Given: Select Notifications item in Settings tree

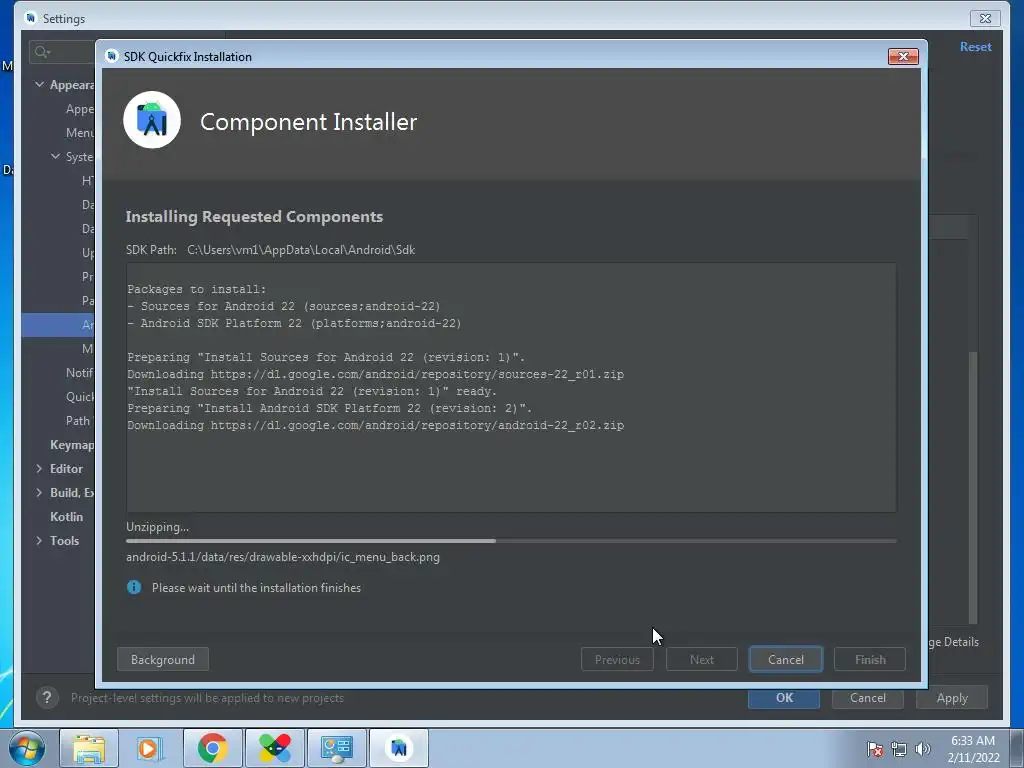Looking at the screenshot, I should click(x=80, y=372).
